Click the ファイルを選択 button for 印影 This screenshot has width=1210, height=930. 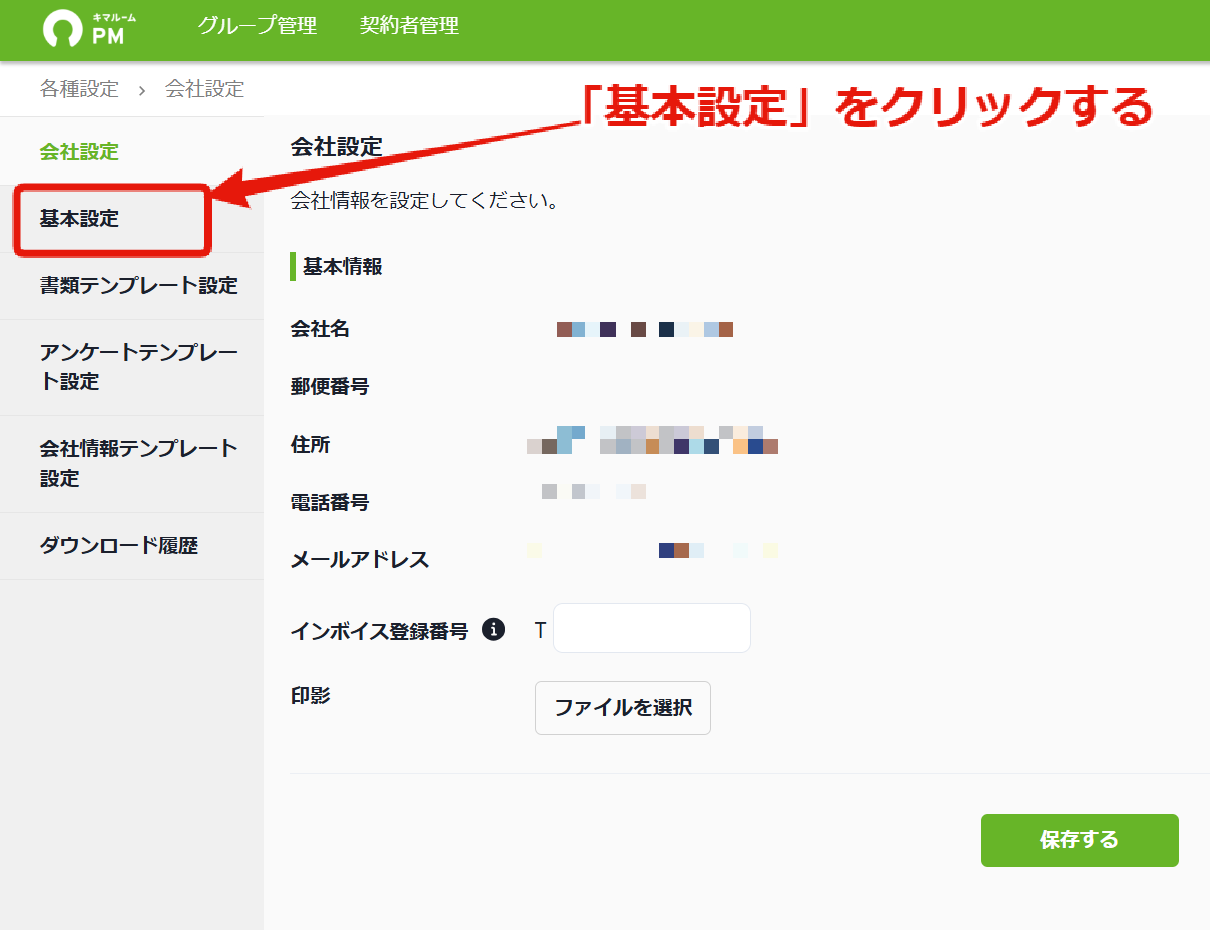(x=623, y=708)
